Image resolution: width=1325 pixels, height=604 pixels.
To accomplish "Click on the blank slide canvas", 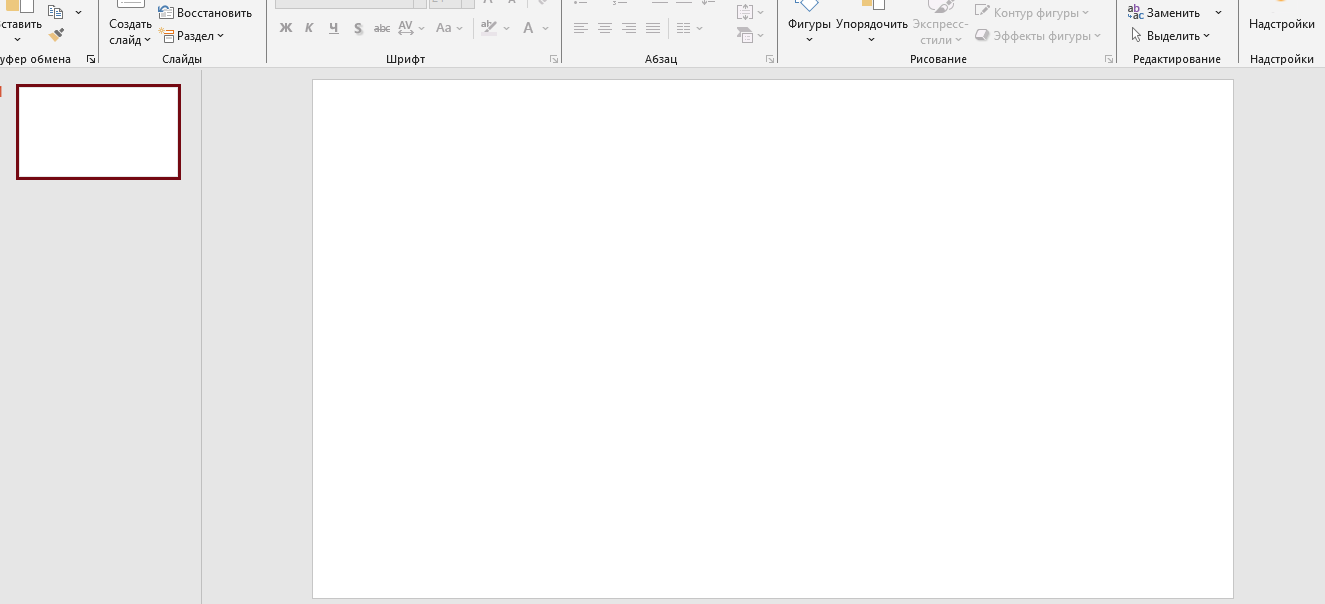I will point(772,338).
